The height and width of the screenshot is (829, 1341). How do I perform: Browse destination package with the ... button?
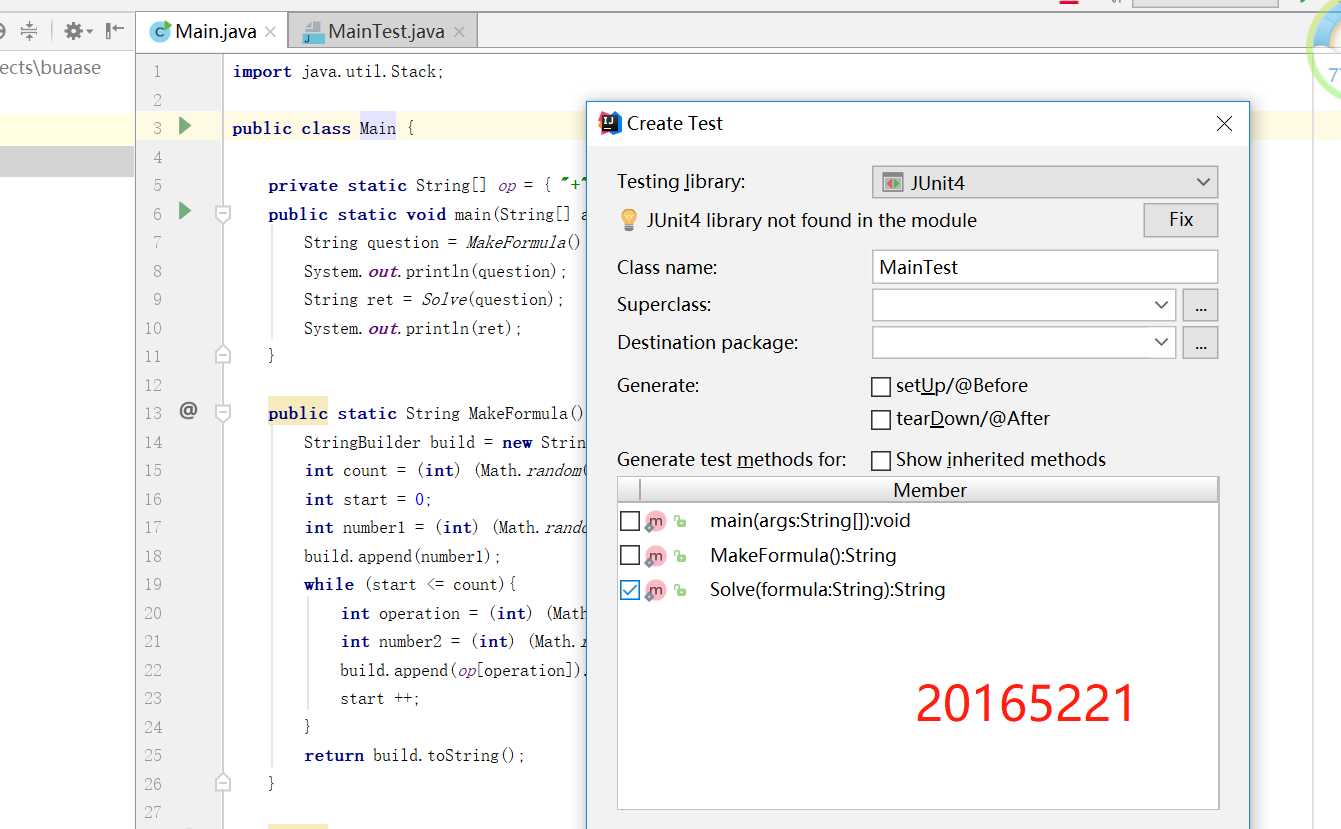(1200, 342)
